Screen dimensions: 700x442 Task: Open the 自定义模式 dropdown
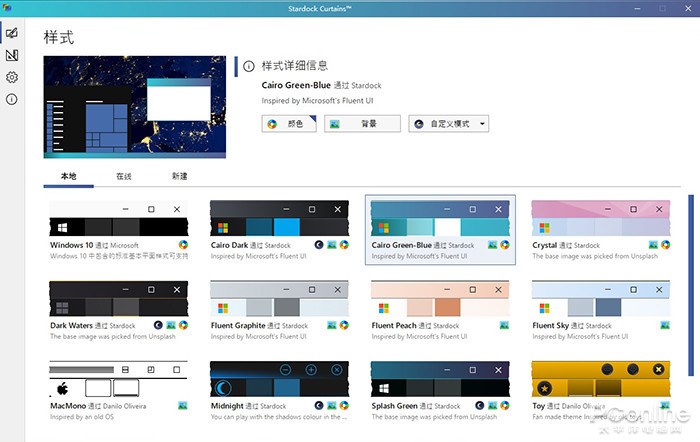pos(448,124)
